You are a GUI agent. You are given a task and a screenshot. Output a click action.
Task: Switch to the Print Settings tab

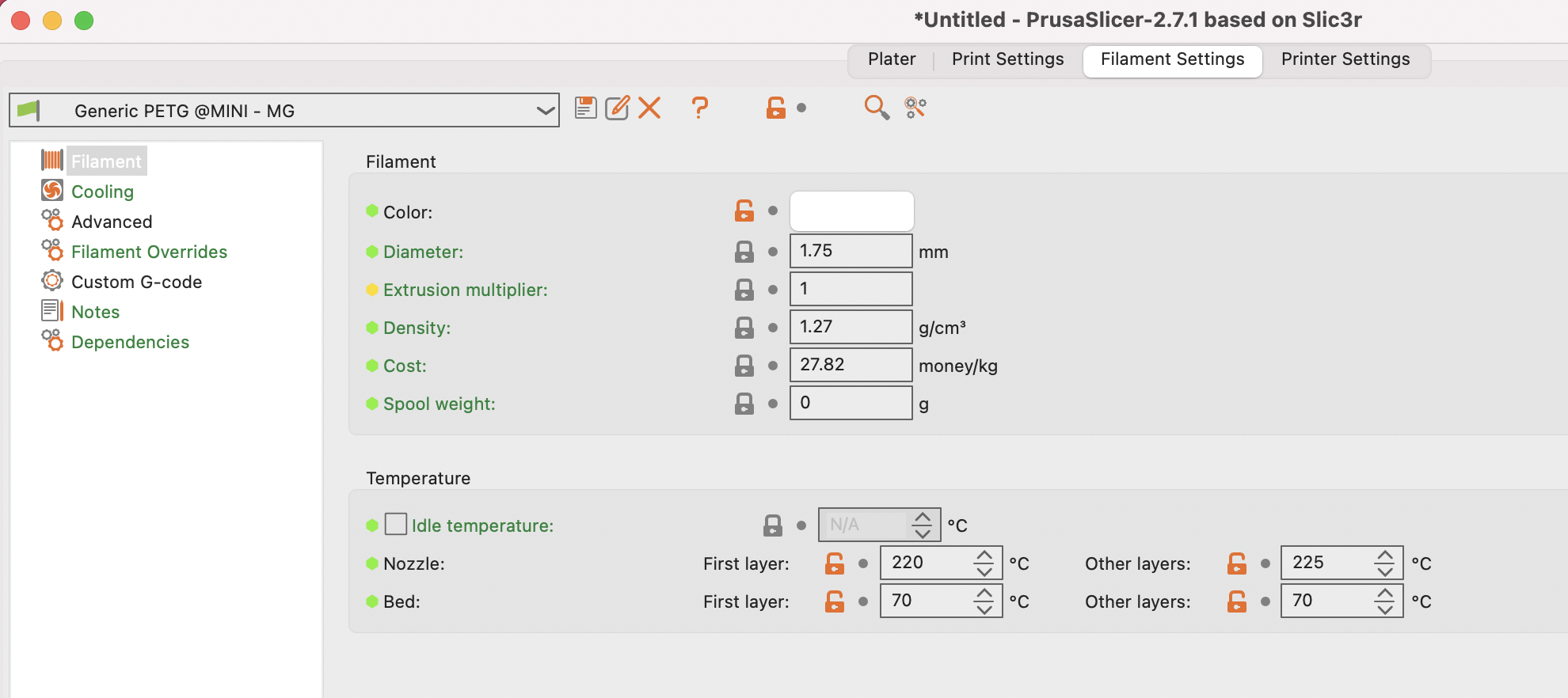pyautogui.click(x=1007, y=59)
